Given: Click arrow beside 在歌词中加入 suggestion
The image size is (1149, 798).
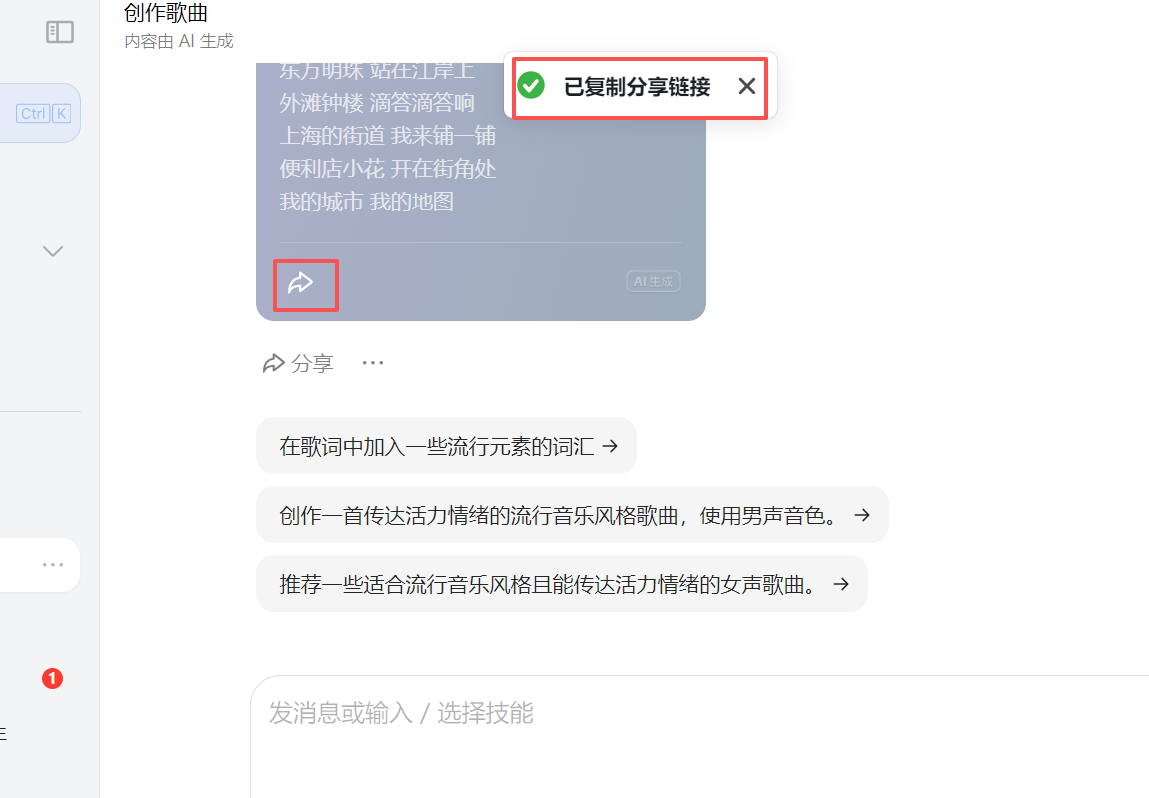Looking at the screenshot, I should (x=610, y=446).
